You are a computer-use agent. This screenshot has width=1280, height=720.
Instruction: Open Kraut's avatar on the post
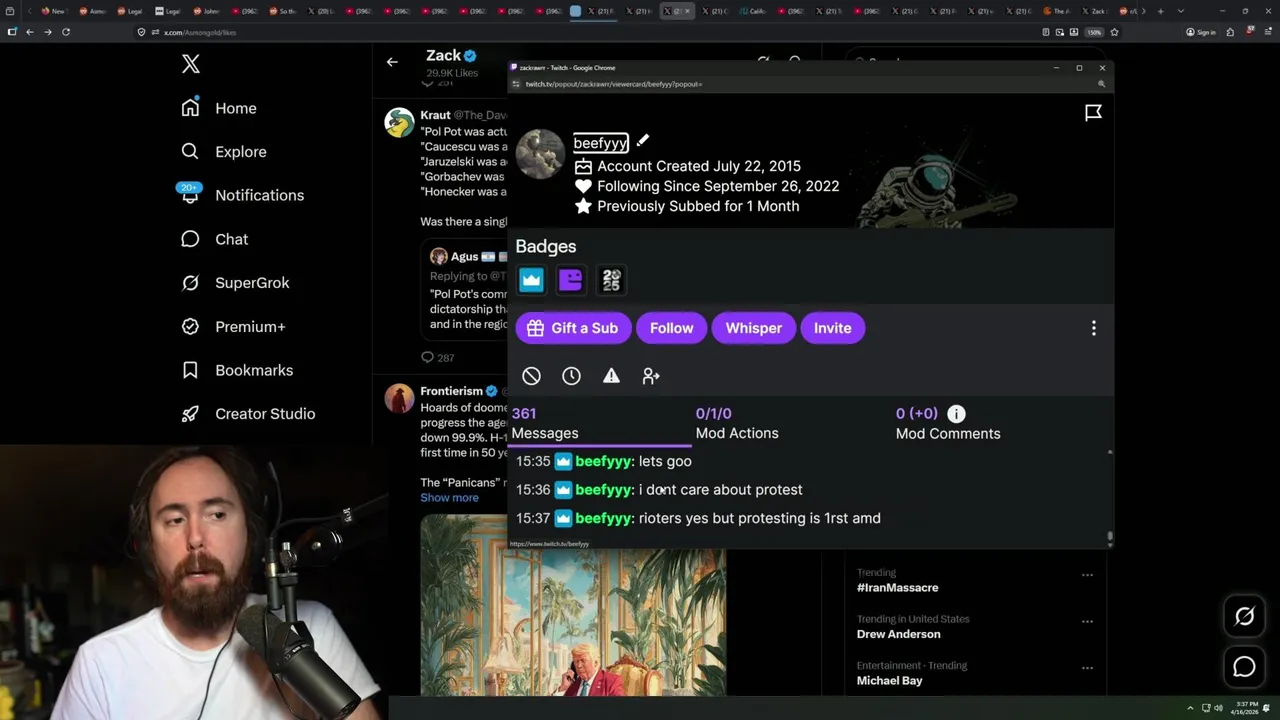click(399, 123)
